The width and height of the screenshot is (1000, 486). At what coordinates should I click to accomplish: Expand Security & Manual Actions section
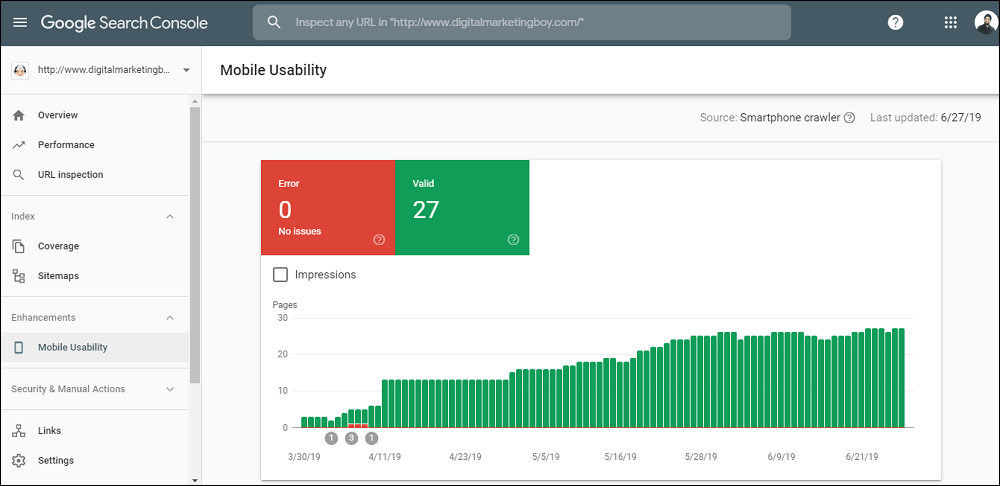pyautogui.click(x=170, y=389)
